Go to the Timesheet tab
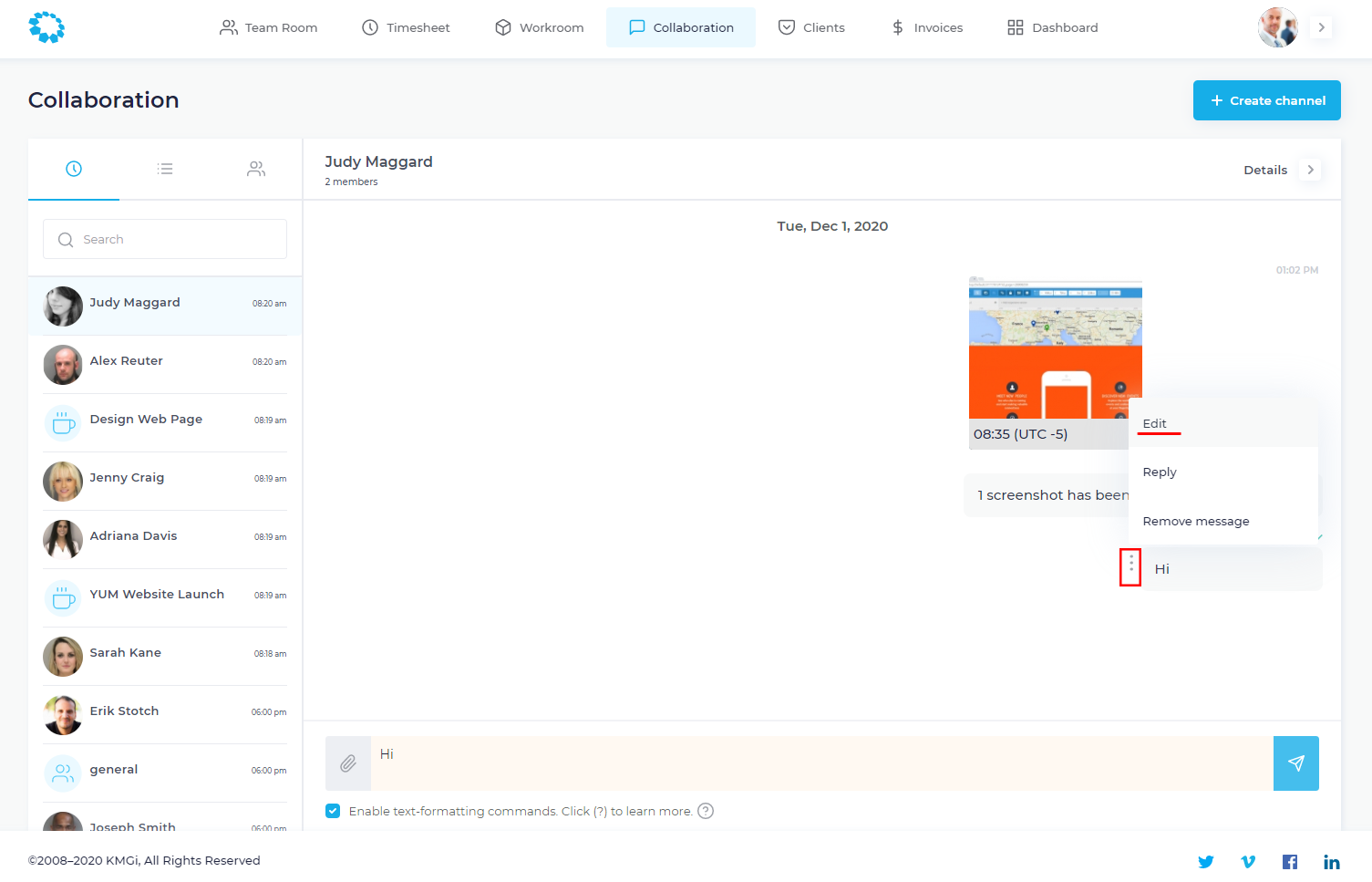 [406, 27]
